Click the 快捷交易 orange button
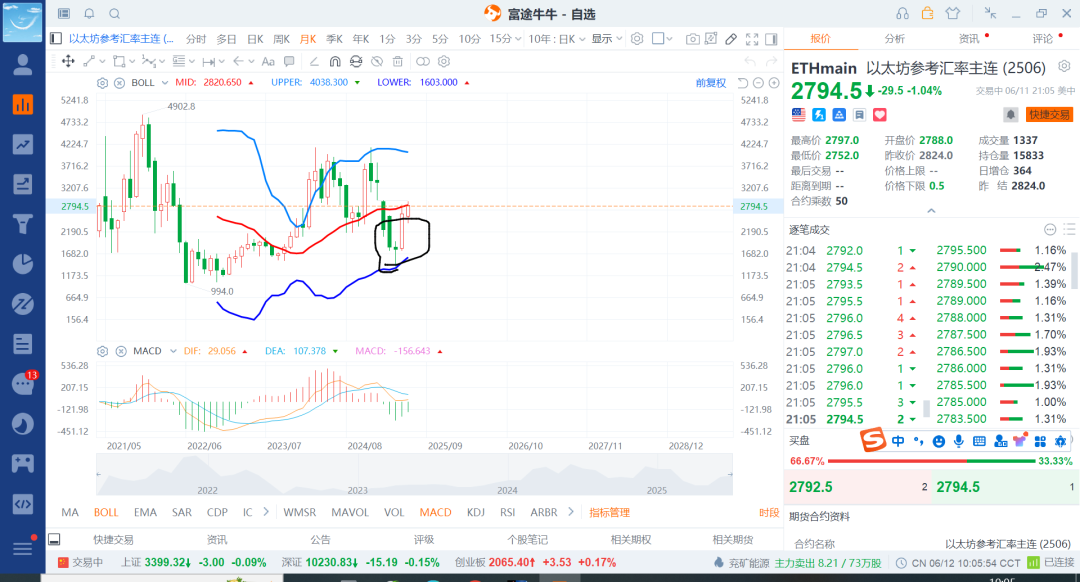This screenshot has height=582, width=1080. click(x=1049, y=115)
